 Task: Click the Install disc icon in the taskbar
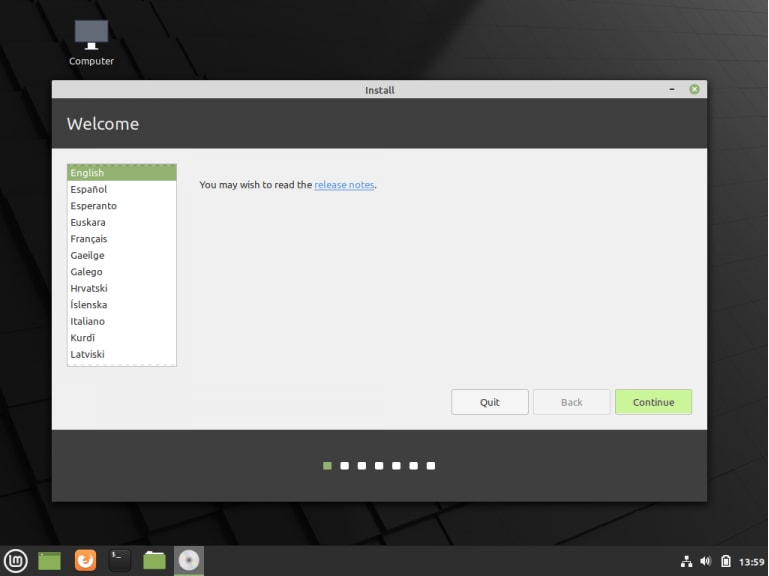(x=189, y=560)
